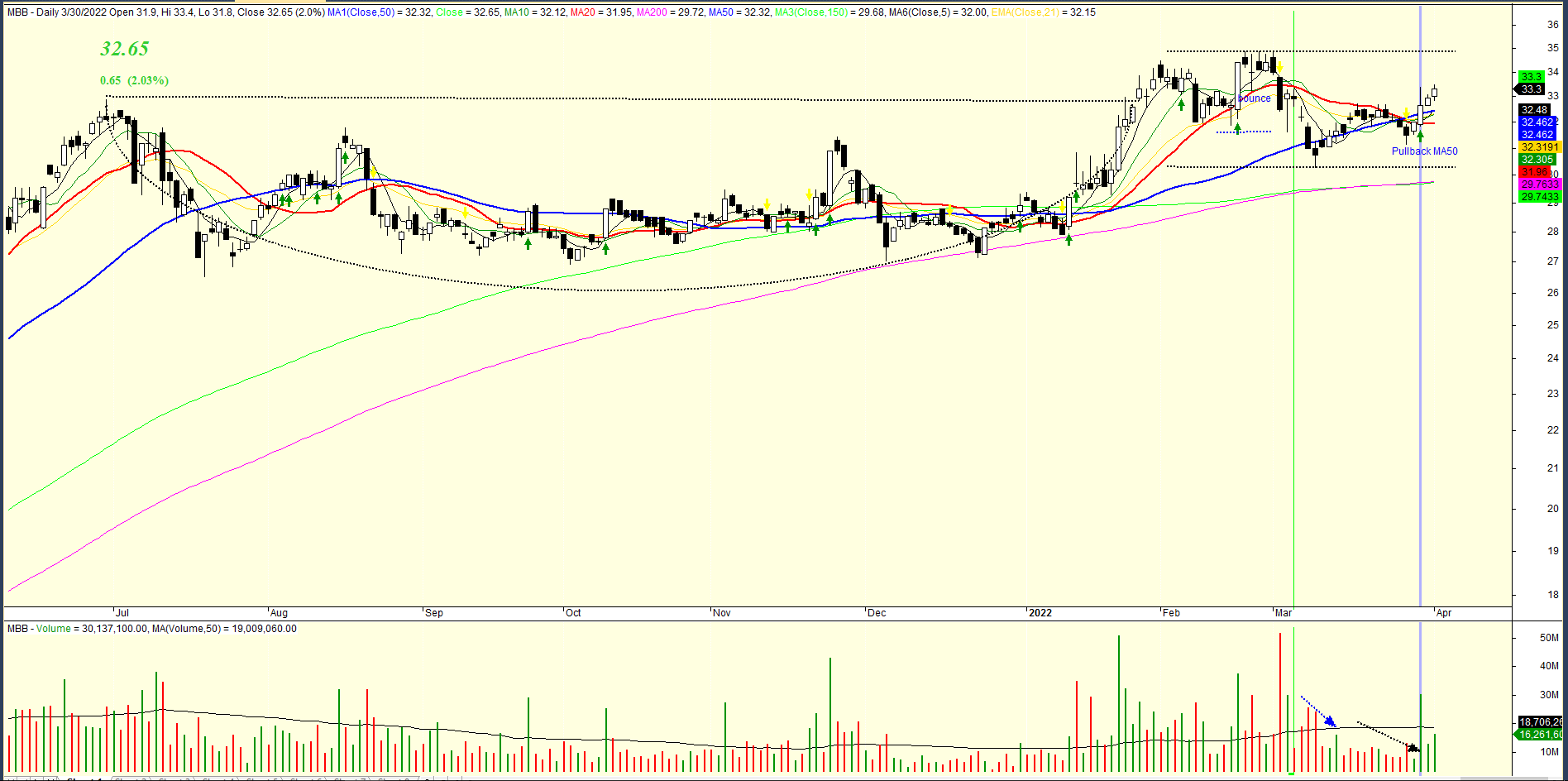Click the '2022' label on the date axis
Image resolution: width=1568 pixels, height=781 pixels.
click(x=1040, y=613)
